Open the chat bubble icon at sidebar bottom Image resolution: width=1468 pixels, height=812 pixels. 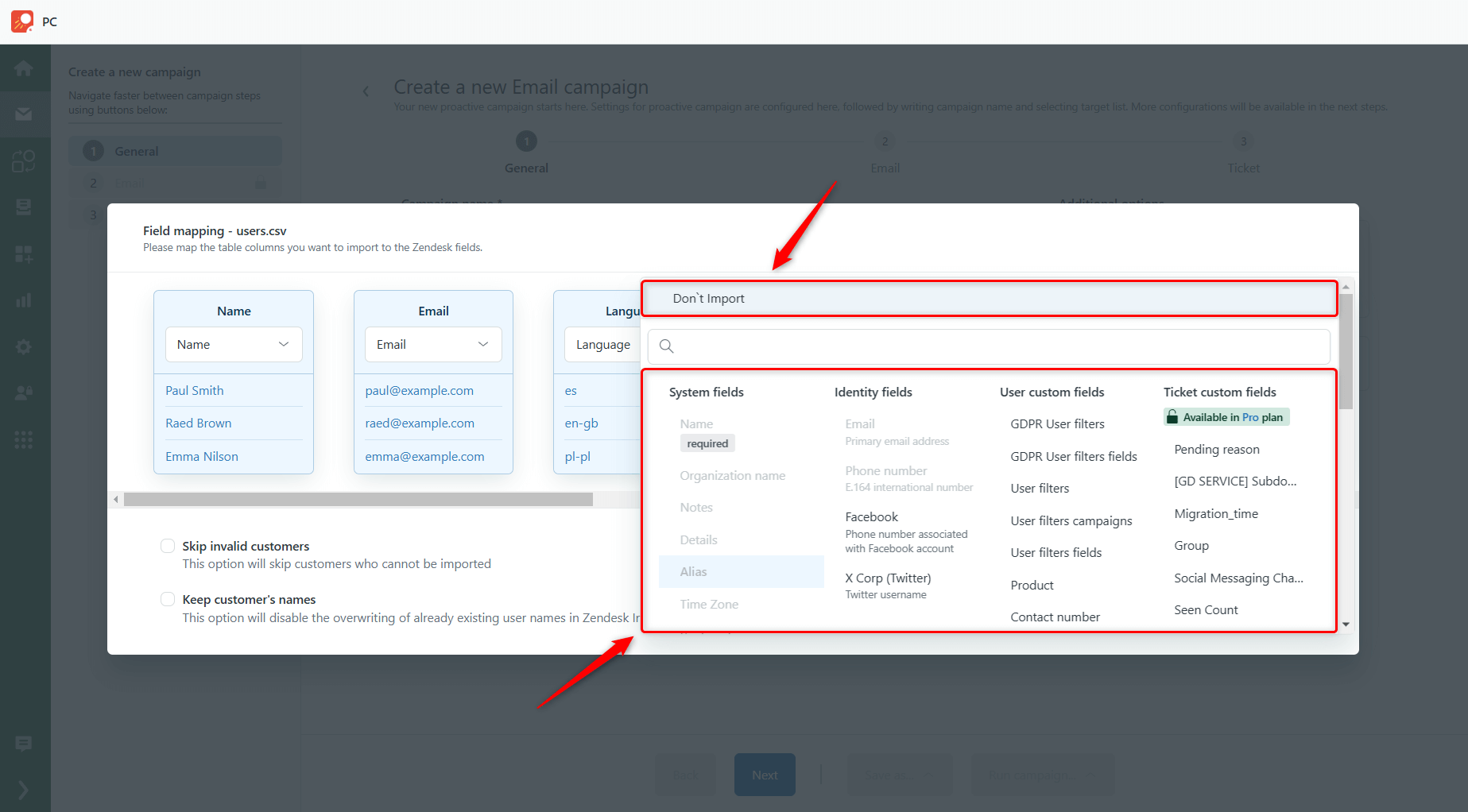click(x=24, y=744)
